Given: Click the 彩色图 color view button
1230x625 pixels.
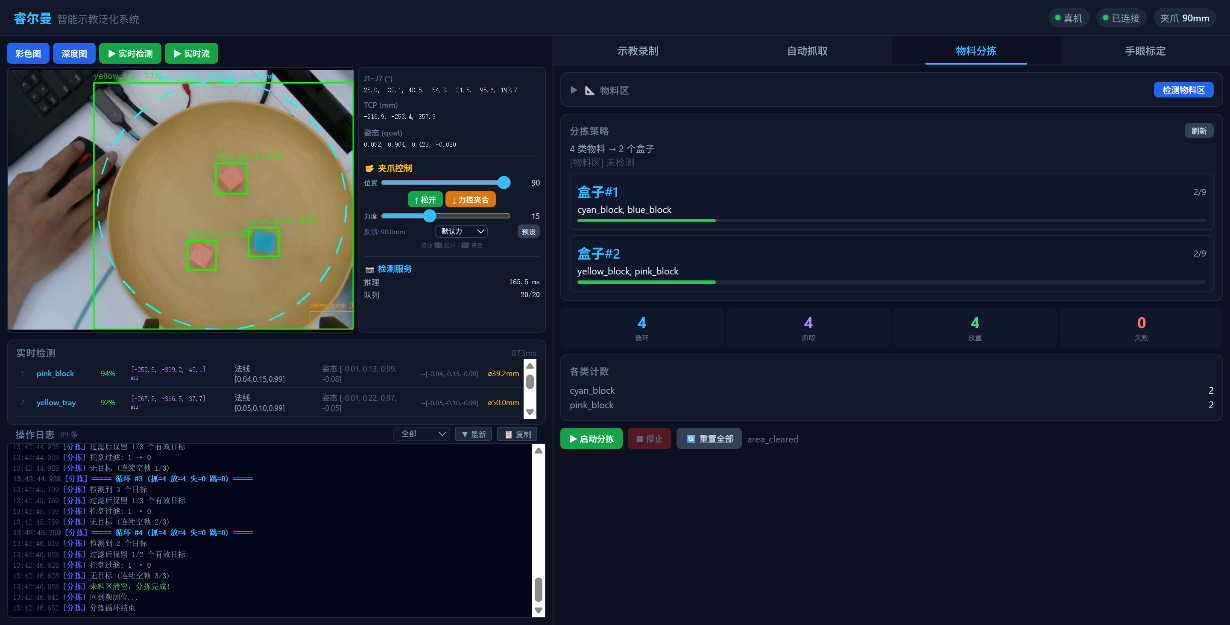Looking at the screenshot, I should click(27, 54).
